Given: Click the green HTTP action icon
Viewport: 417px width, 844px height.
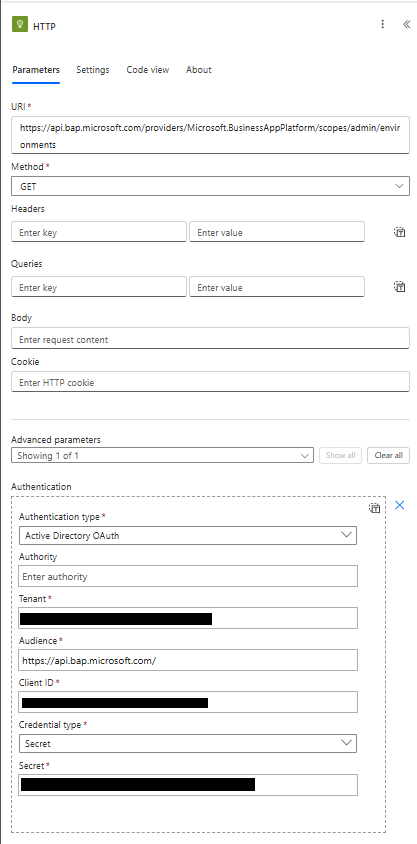Looking at the screenshot, I should click(20, 25).
